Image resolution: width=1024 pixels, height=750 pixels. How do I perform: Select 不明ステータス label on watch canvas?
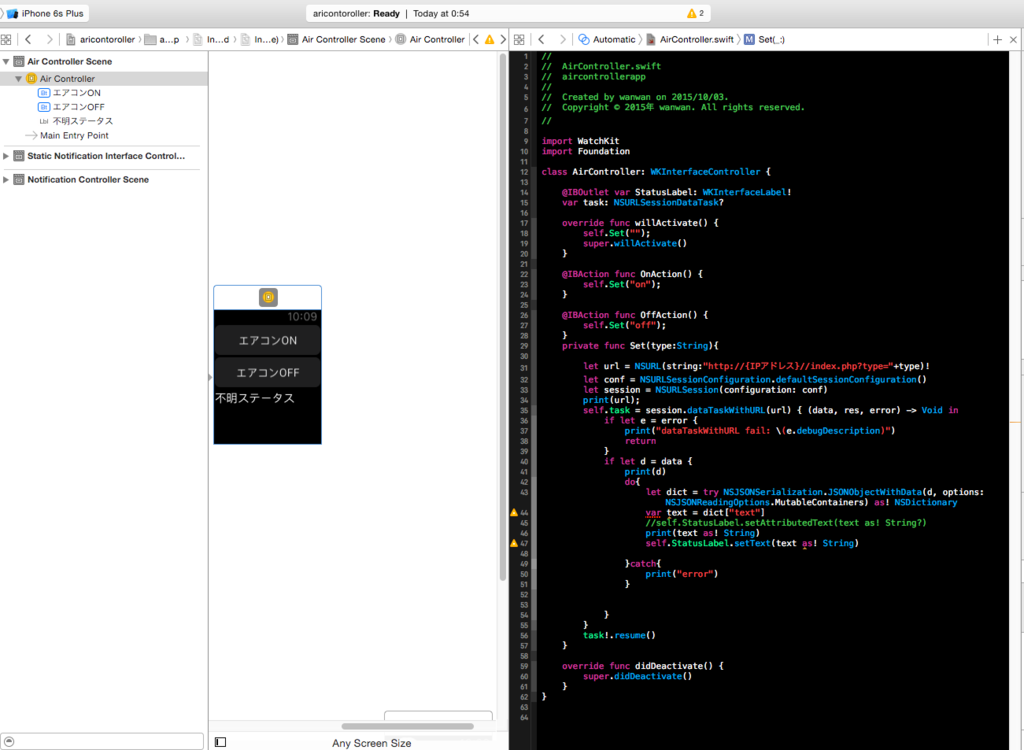click(255, 398)
